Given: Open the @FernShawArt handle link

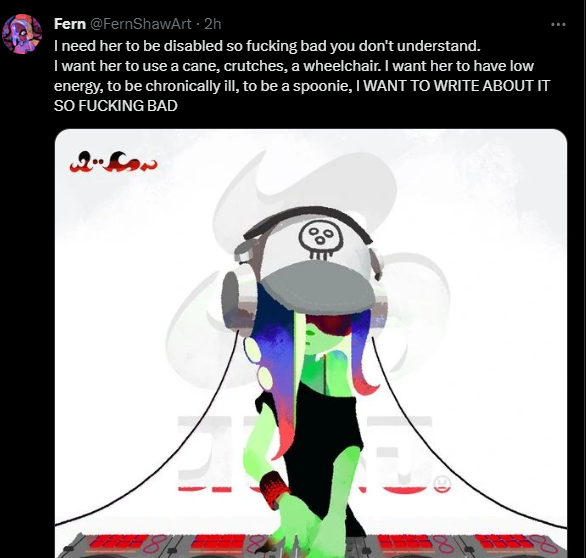Looking at the screenshot, I should pyautogui.click(x=141, y=24).
